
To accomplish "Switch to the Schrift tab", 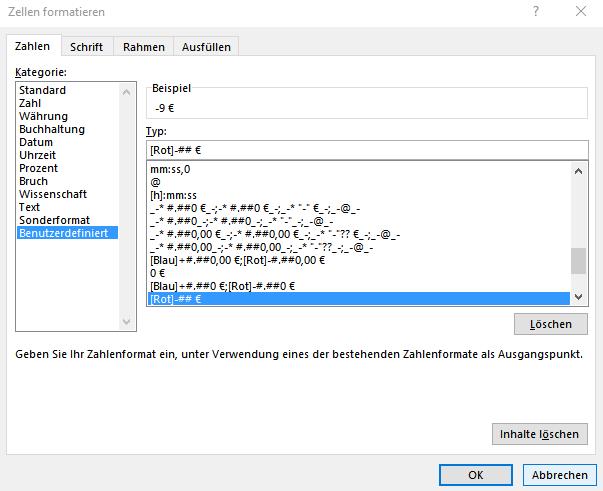I will pos(86,47).
